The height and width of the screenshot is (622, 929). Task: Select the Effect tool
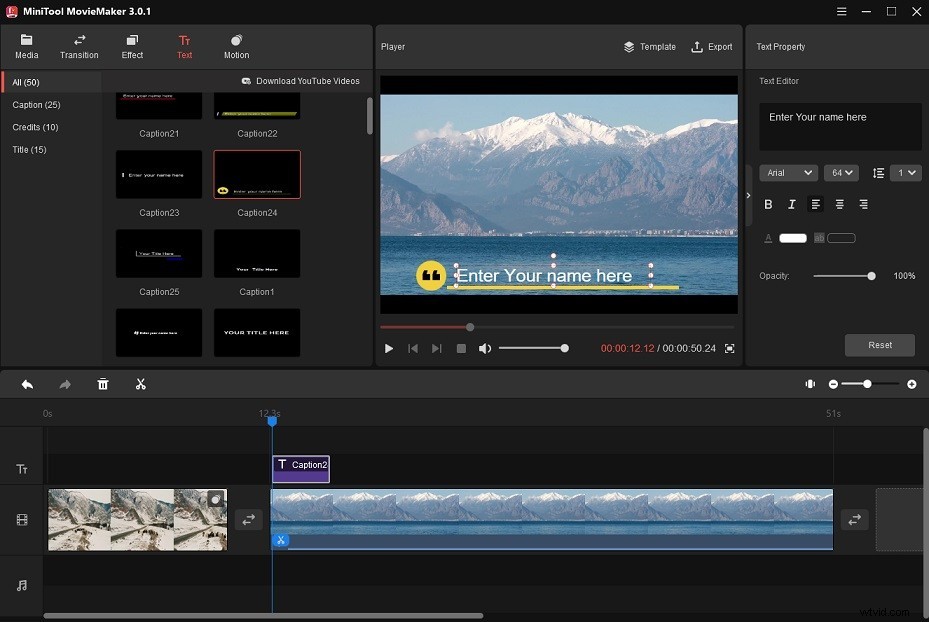pyautogui.click(x=132, y=45)
